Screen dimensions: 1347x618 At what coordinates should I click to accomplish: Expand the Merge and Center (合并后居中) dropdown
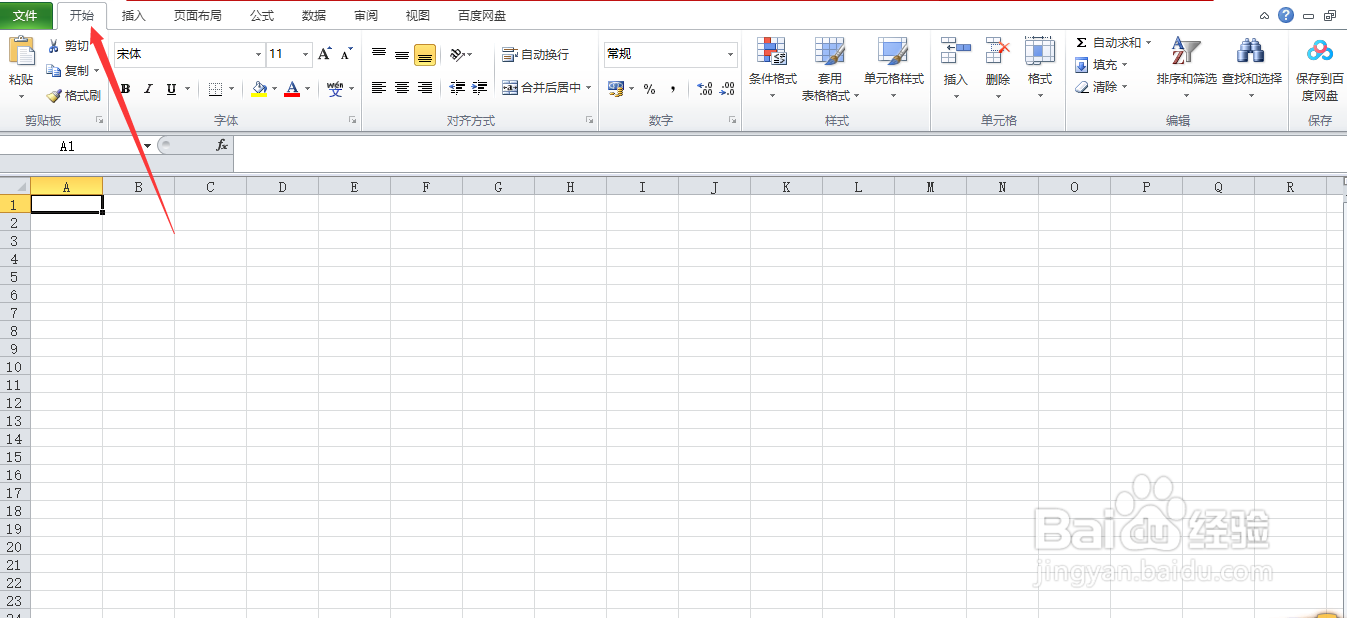coord(589,88)
